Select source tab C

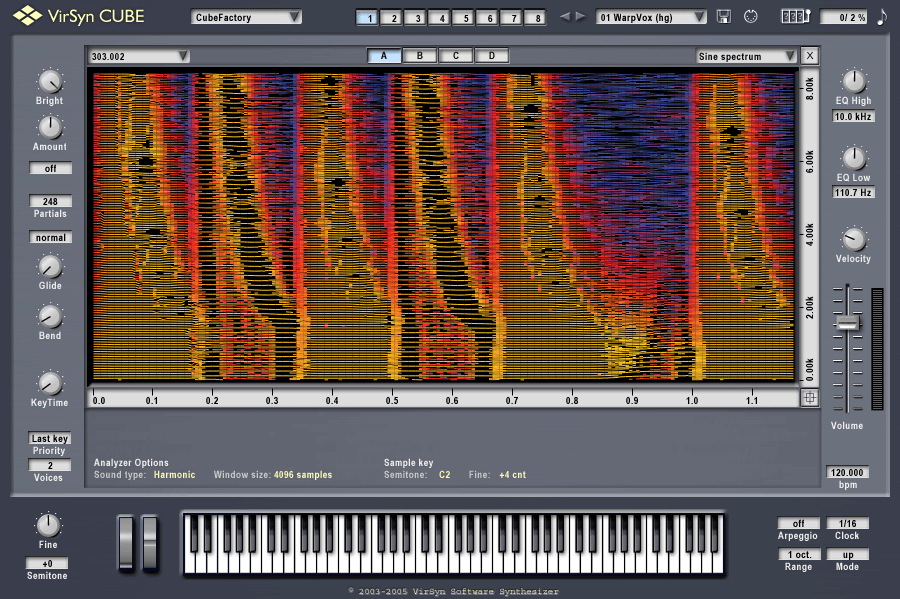click(456, 56)
